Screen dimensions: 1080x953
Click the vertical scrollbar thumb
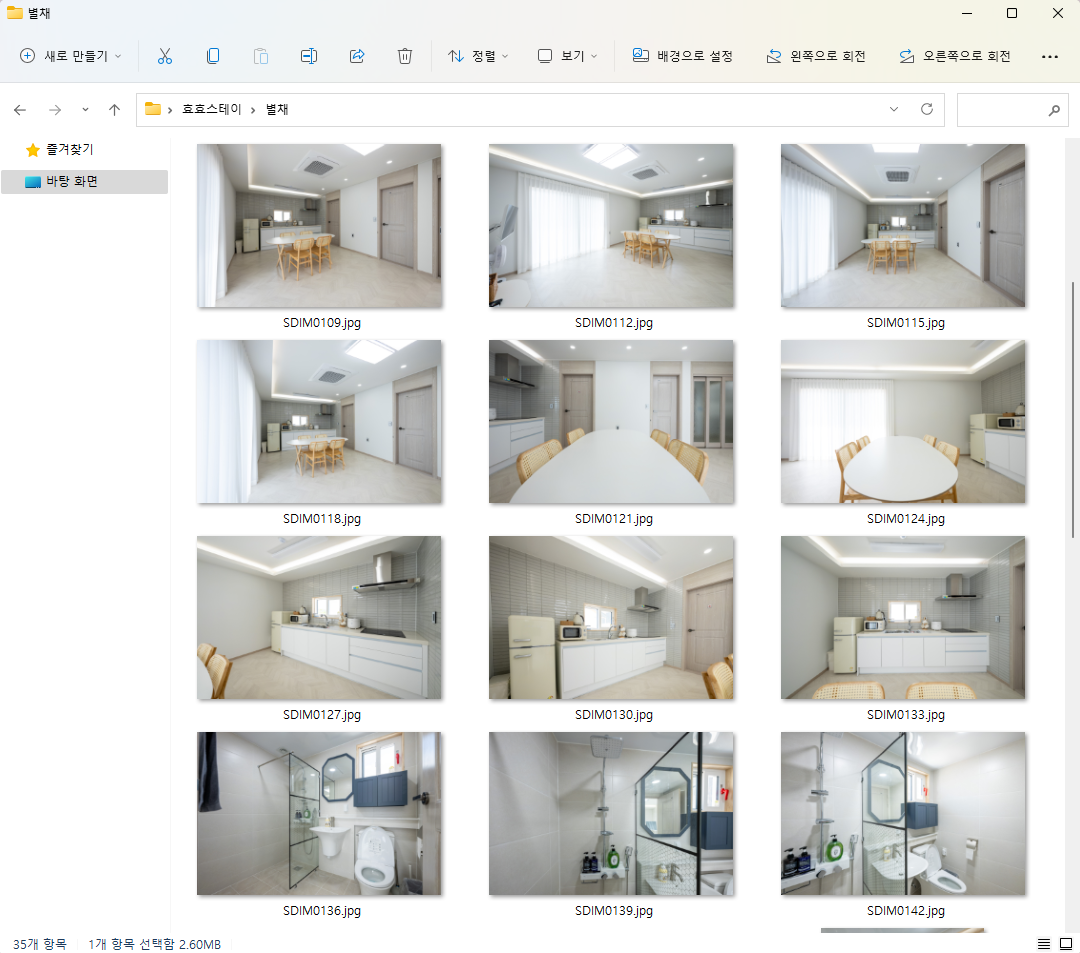point(1072,410)
